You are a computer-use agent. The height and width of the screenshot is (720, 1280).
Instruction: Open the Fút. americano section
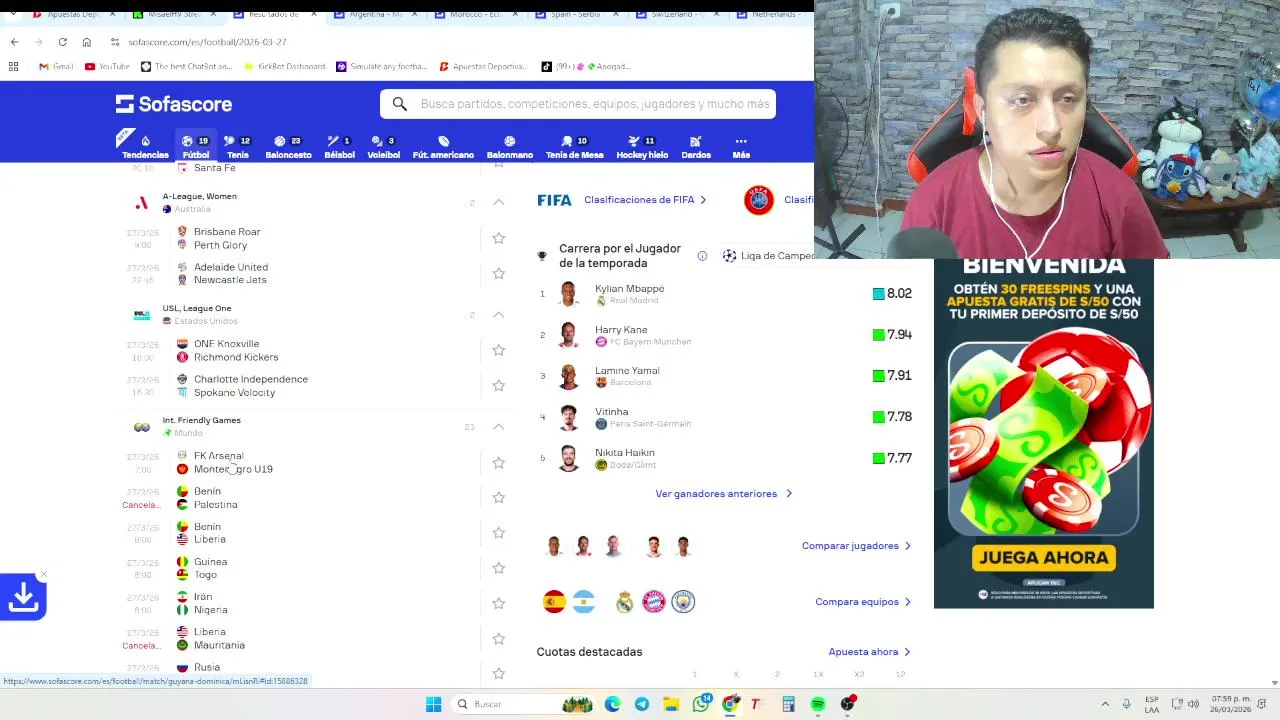click(443, 147)
